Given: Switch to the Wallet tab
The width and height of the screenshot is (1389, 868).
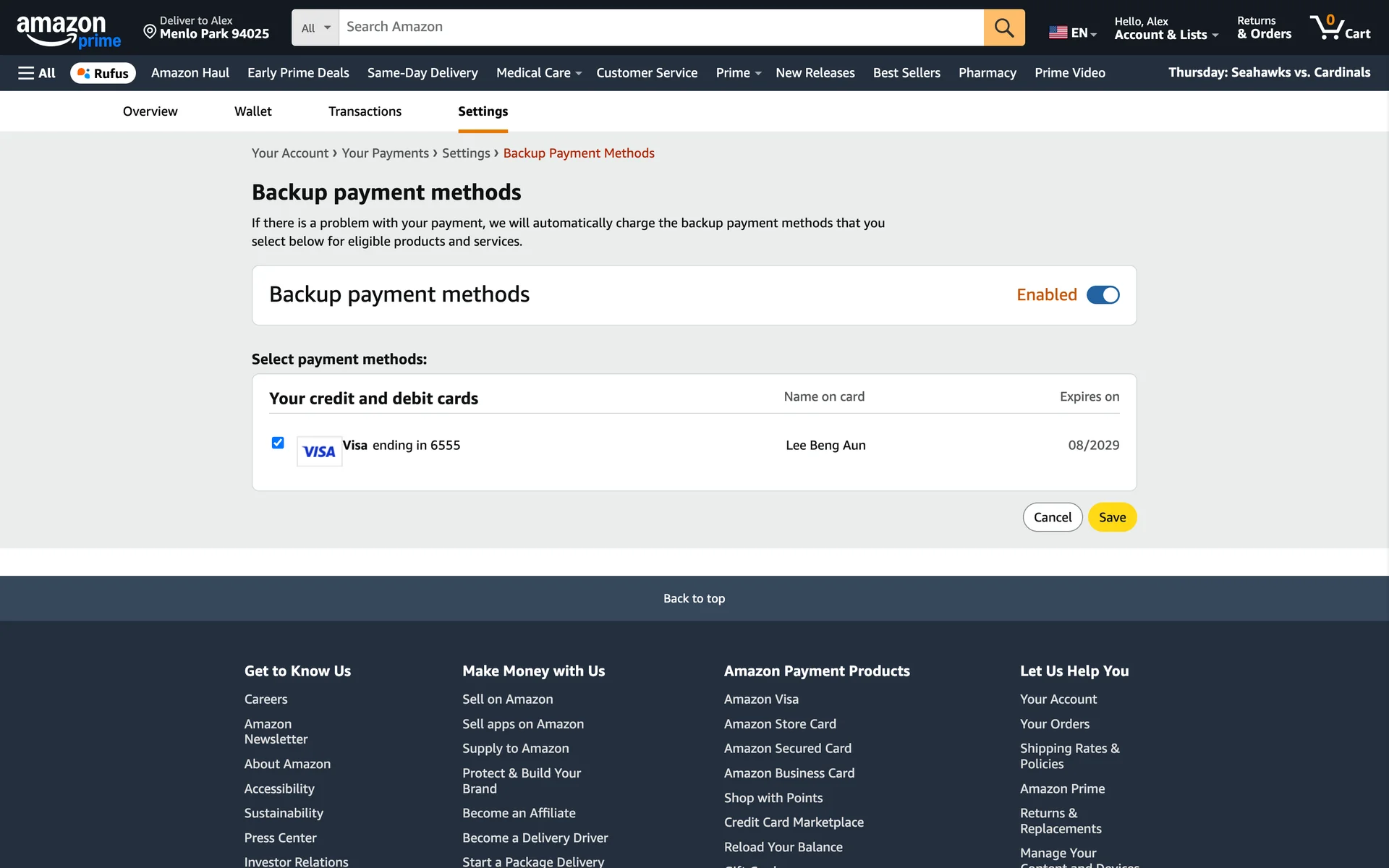Looking at the screenshot, I should point(252,111).
